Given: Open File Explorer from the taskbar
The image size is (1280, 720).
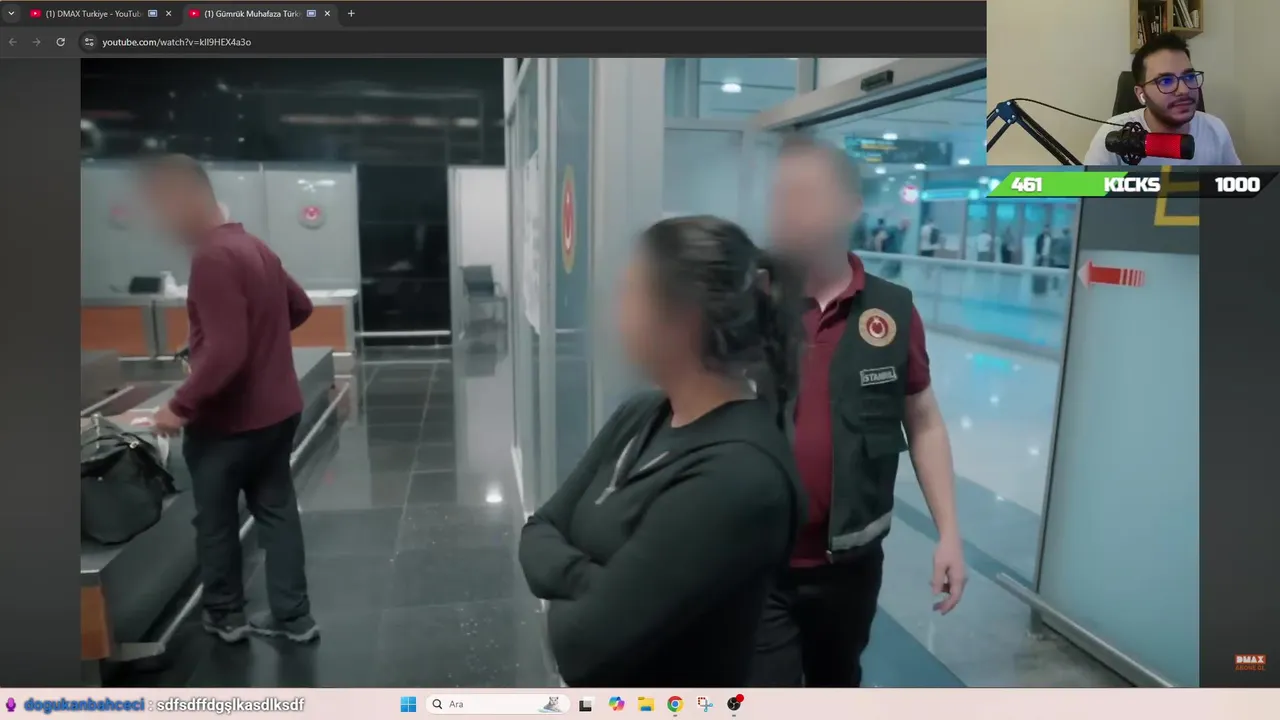Looking at the screenshot, I should (x=646, y=704).
